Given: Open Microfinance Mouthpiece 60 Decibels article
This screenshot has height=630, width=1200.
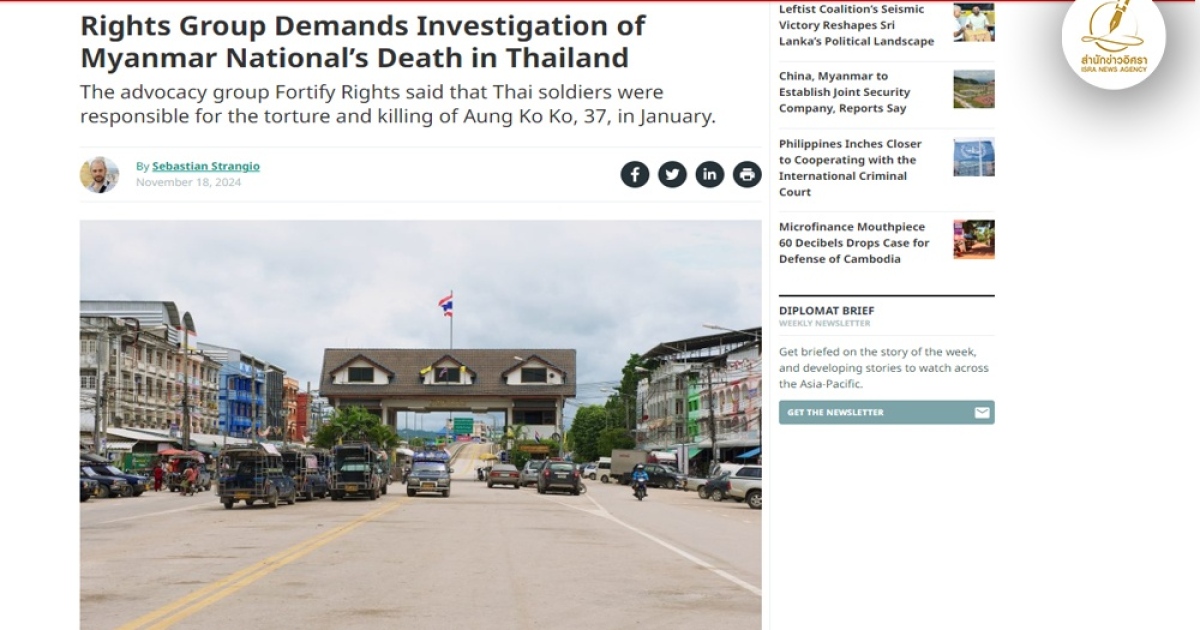Looking at the screenshot, I should (x=854, y=243).
